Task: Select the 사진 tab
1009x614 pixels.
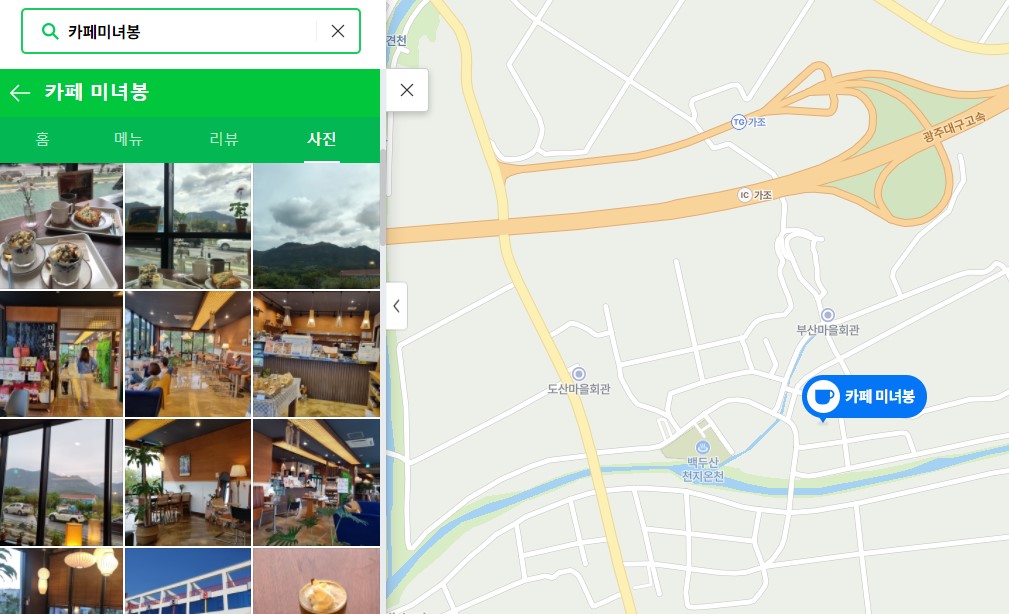Action: [x=322, y=139]
